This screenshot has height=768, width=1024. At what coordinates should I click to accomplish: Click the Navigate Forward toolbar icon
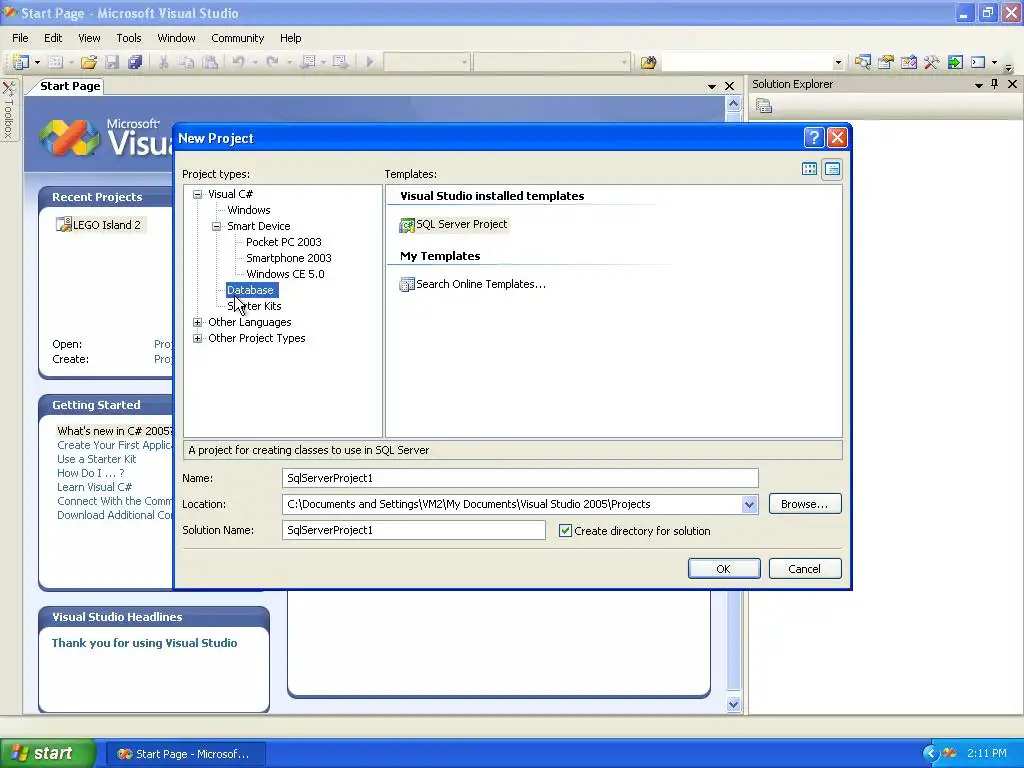[x=340, y=62]
